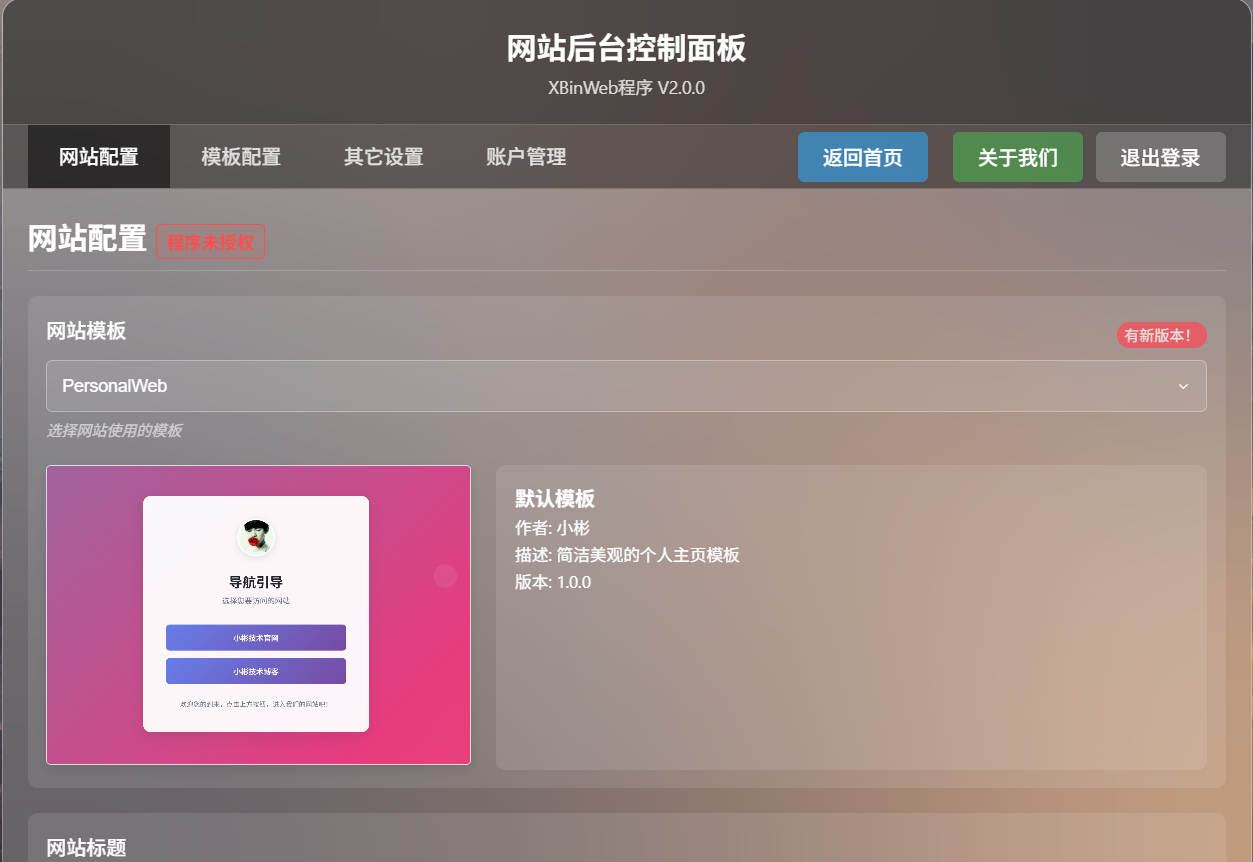Click the 有新版本！ update badge
This screenshot has height=862, width=1253.
pyautogui.click(x=1161, y=336)
